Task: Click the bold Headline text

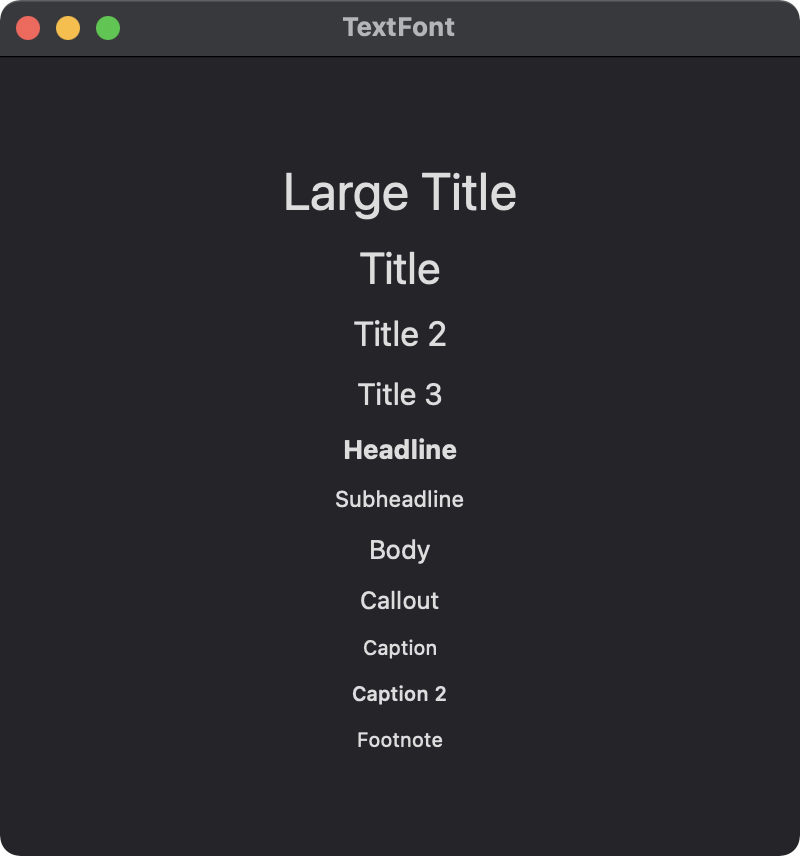Action: 400,450
